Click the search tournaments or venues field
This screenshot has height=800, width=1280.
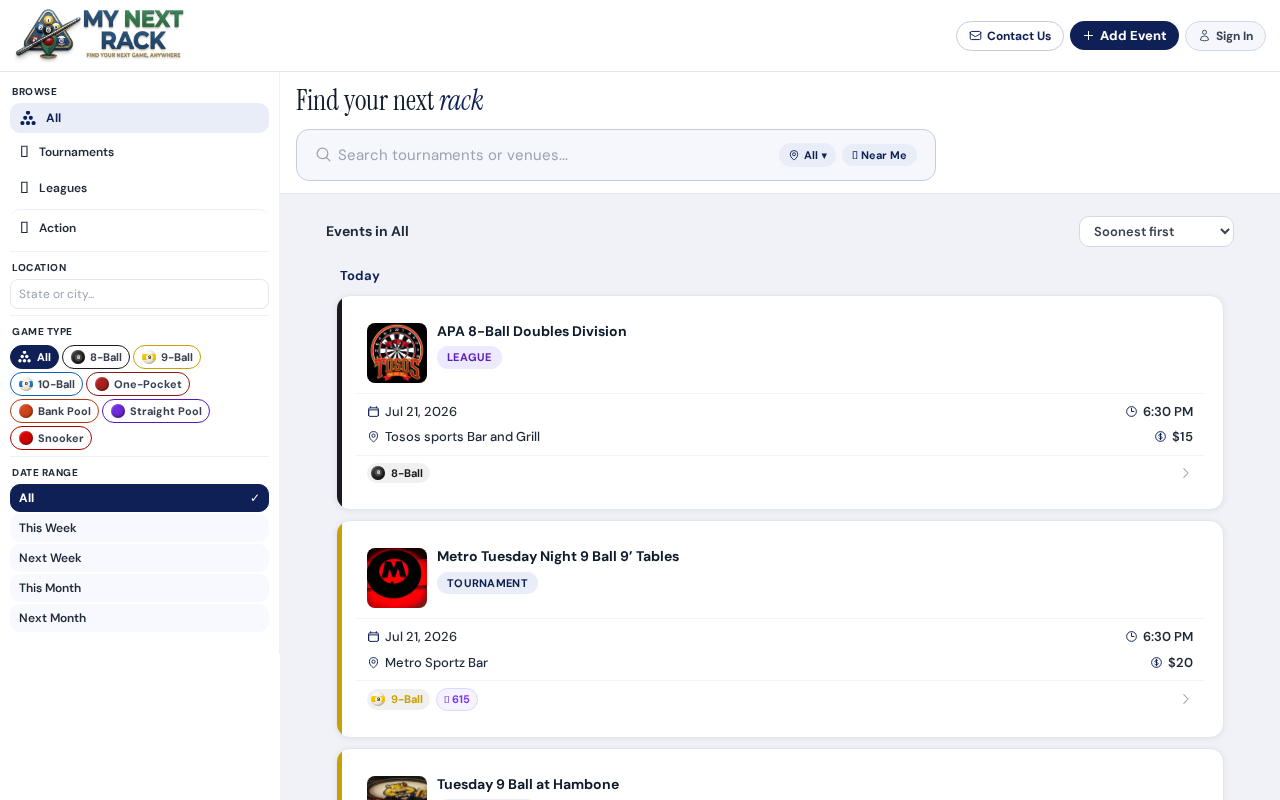tap(553, 155)
